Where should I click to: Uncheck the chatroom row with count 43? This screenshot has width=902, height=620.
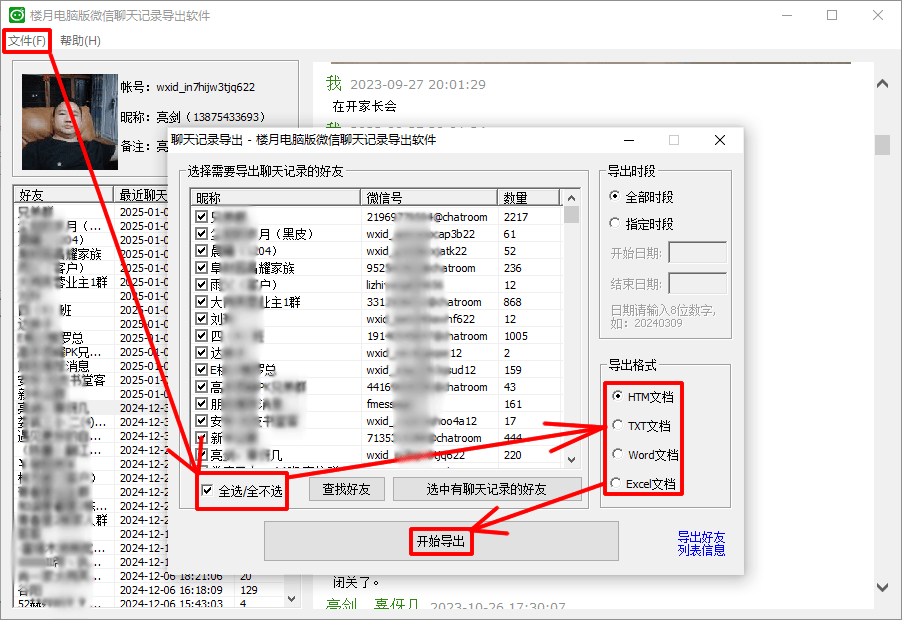pyautogui.click(x=201, y=386)
